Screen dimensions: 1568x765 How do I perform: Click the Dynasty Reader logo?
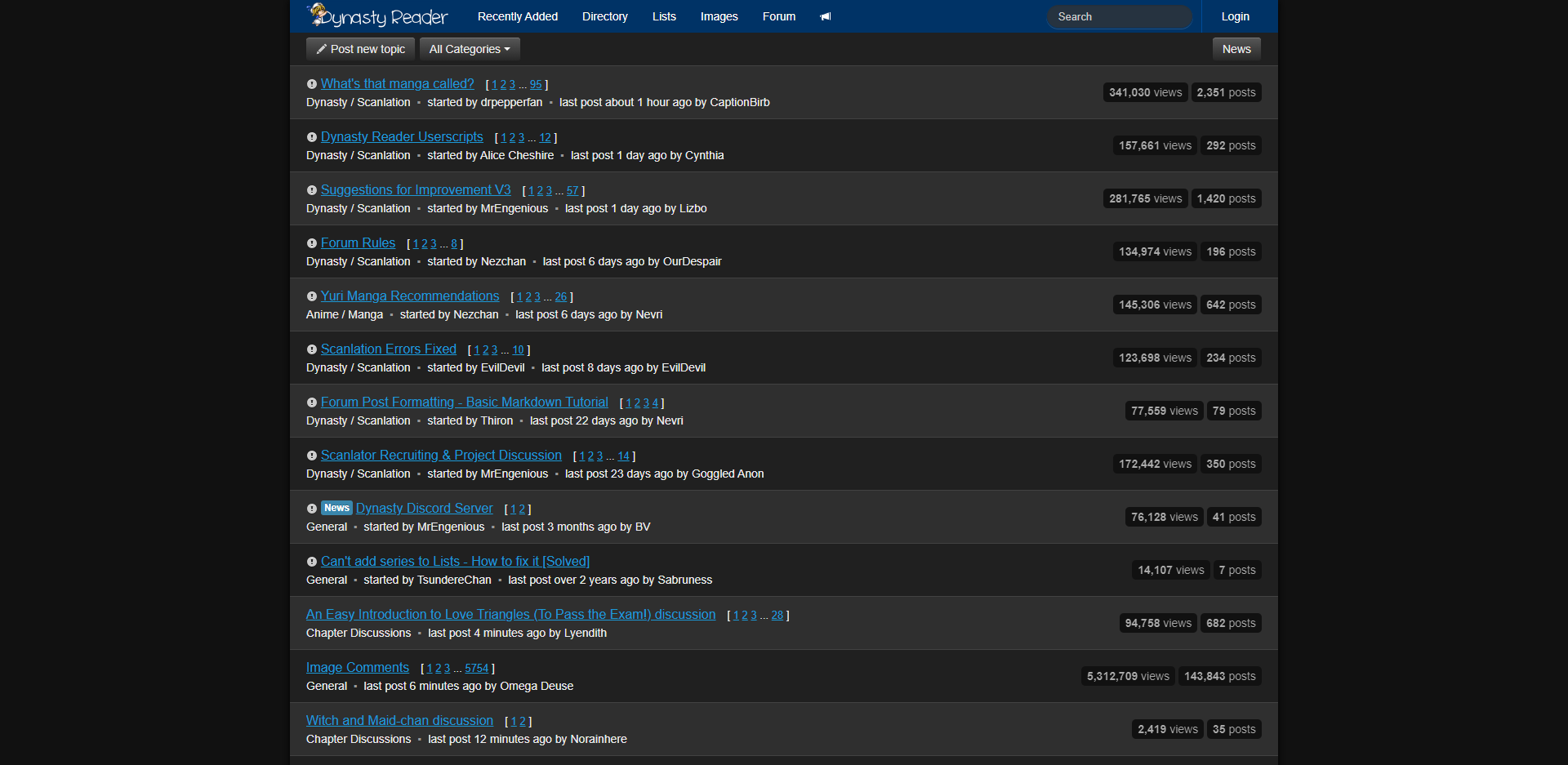(x=377, y=16)
